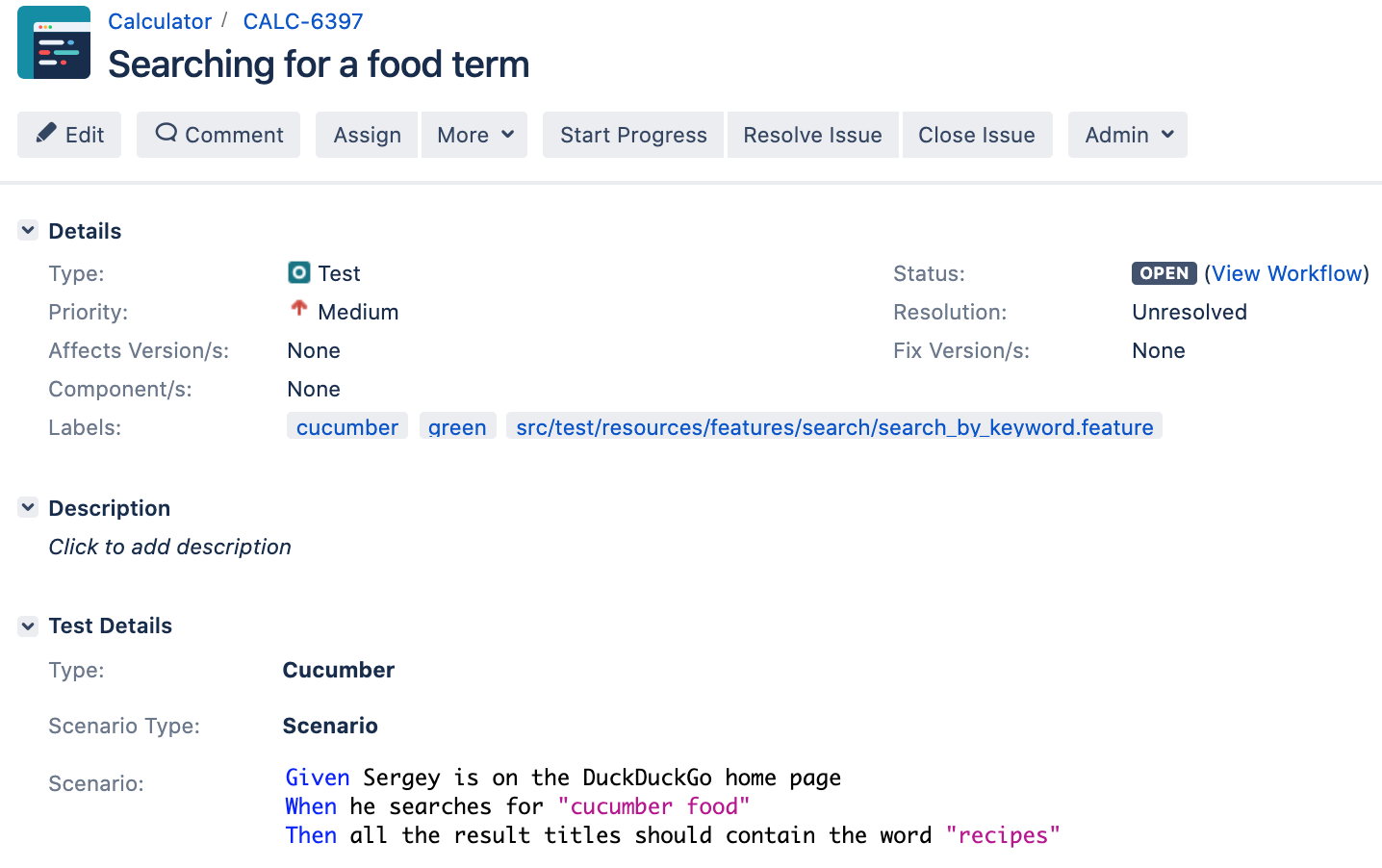Viewport: 1382px width, 868px height.
Task: Collapse the Details section
Action: point(28,230)
